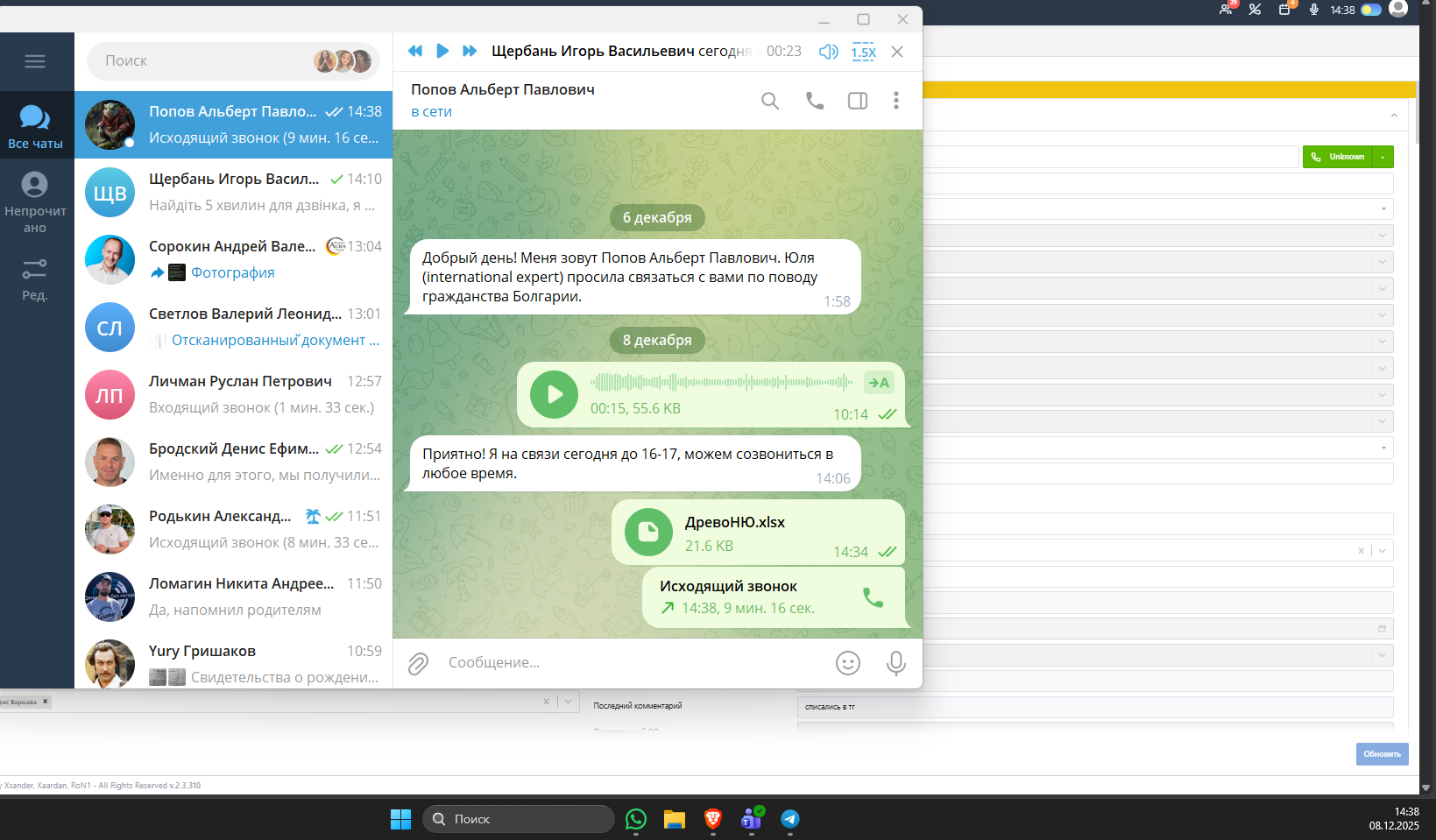Open the CRM user profile avatar
Viewport: 1436px width, 840px height.
tap(1399, 8)
